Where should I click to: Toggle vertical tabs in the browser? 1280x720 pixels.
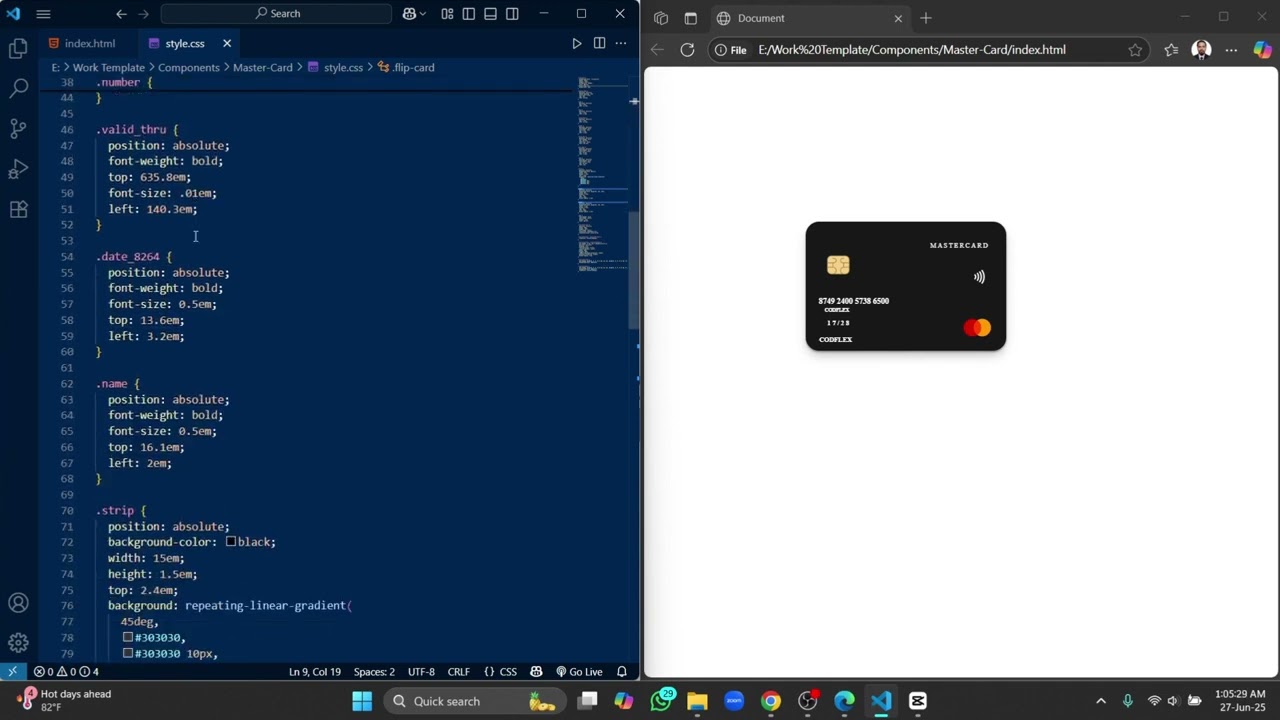tap(691, 18)
